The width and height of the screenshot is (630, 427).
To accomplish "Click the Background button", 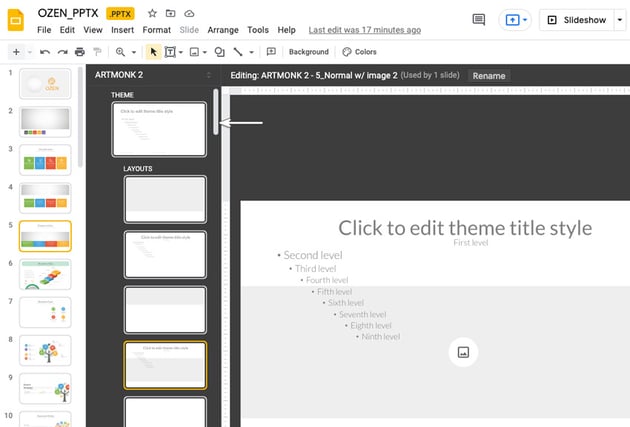I will pos(308,52).
